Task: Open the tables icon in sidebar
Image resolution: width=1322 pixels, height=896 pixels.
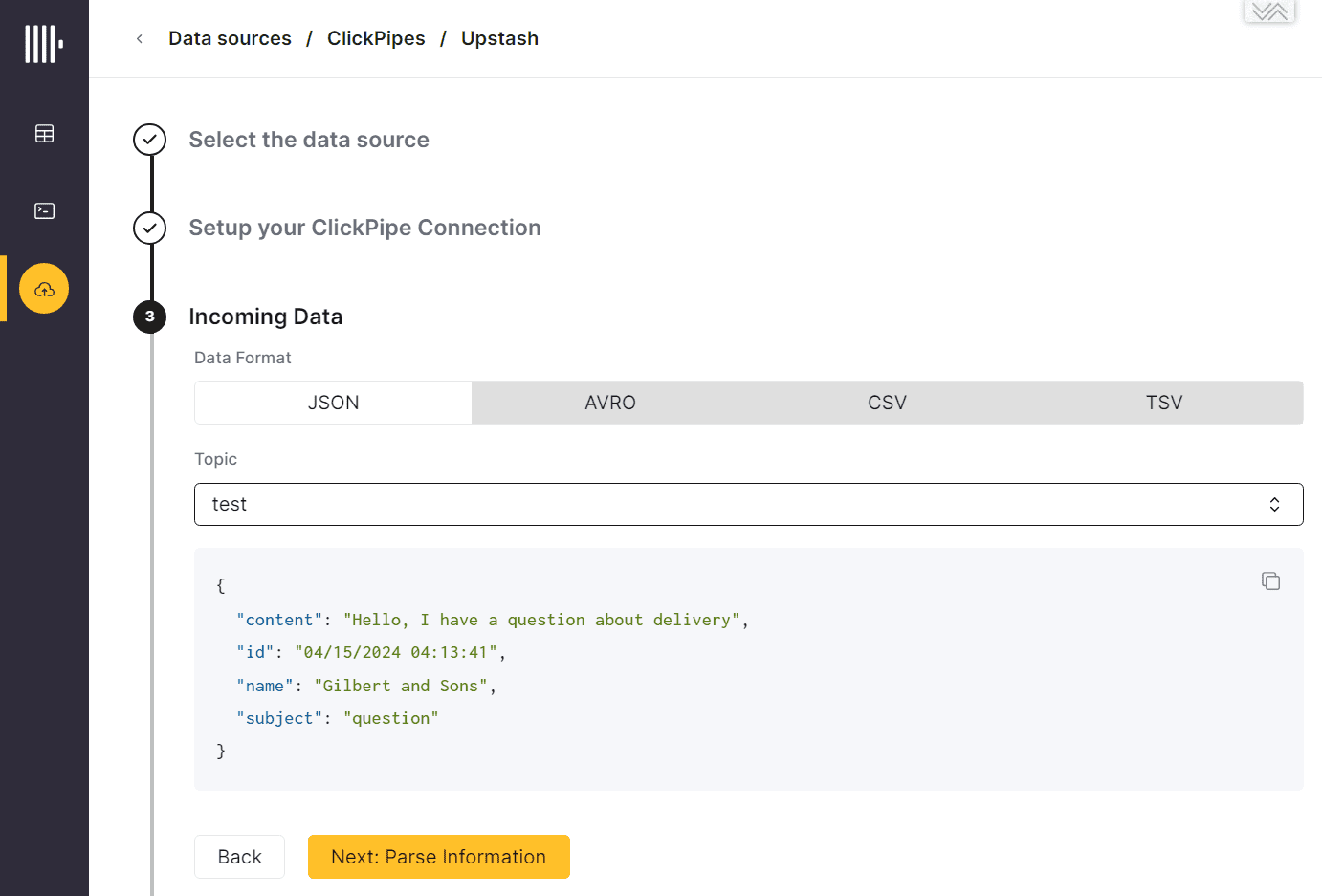Action: pos(44,134)
